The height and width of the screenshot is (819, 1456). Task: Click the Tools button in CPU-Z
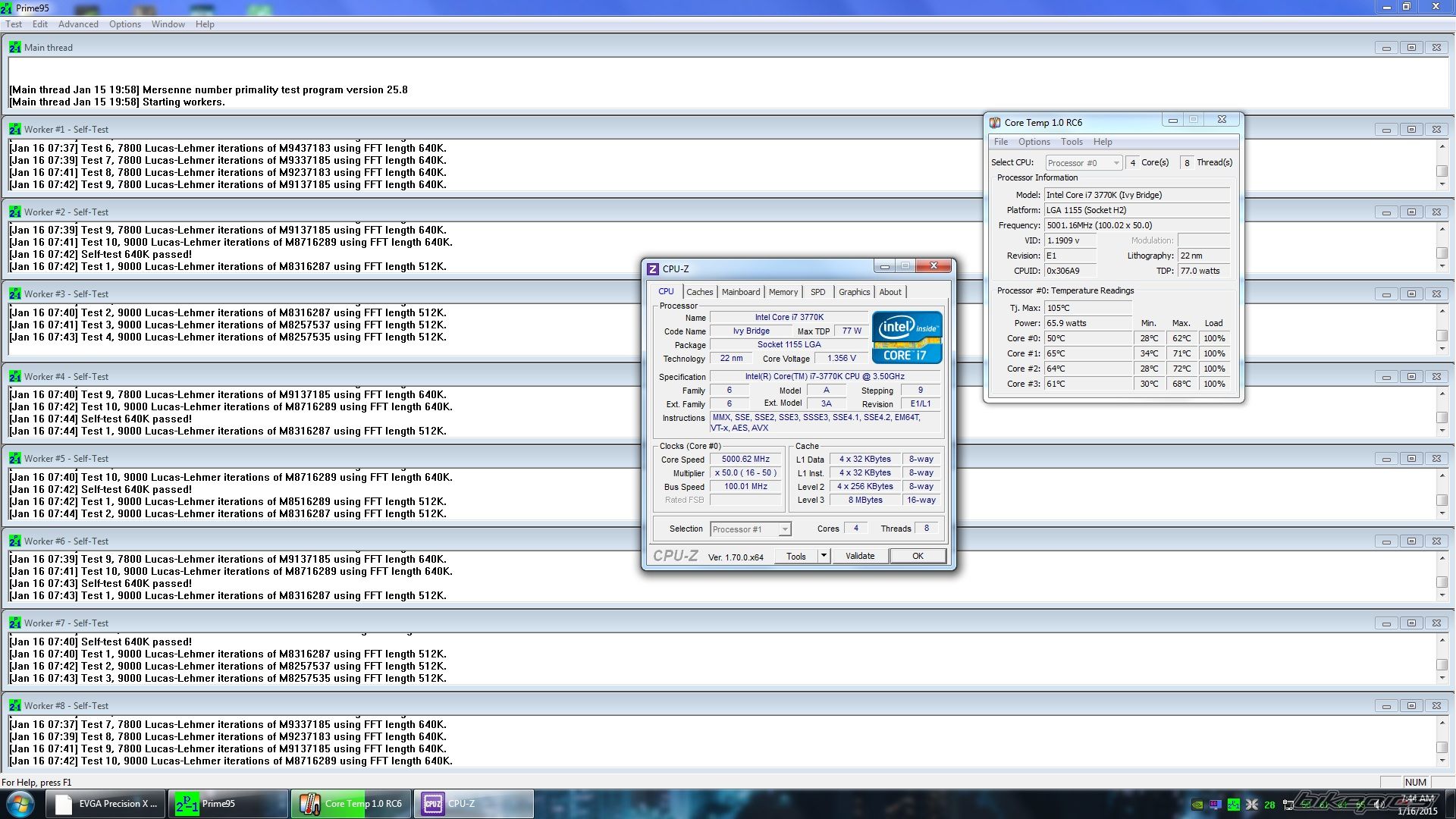(796, 556)
